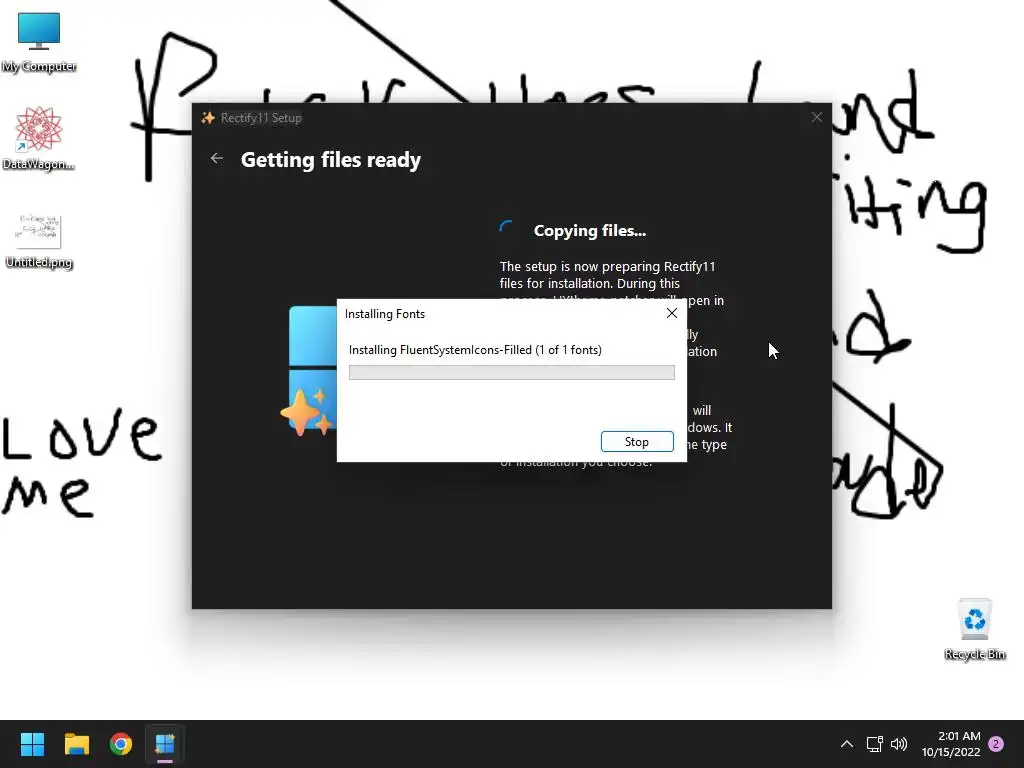Click the font installation progress bar
1024x768 pixels.
click(511, 372)
